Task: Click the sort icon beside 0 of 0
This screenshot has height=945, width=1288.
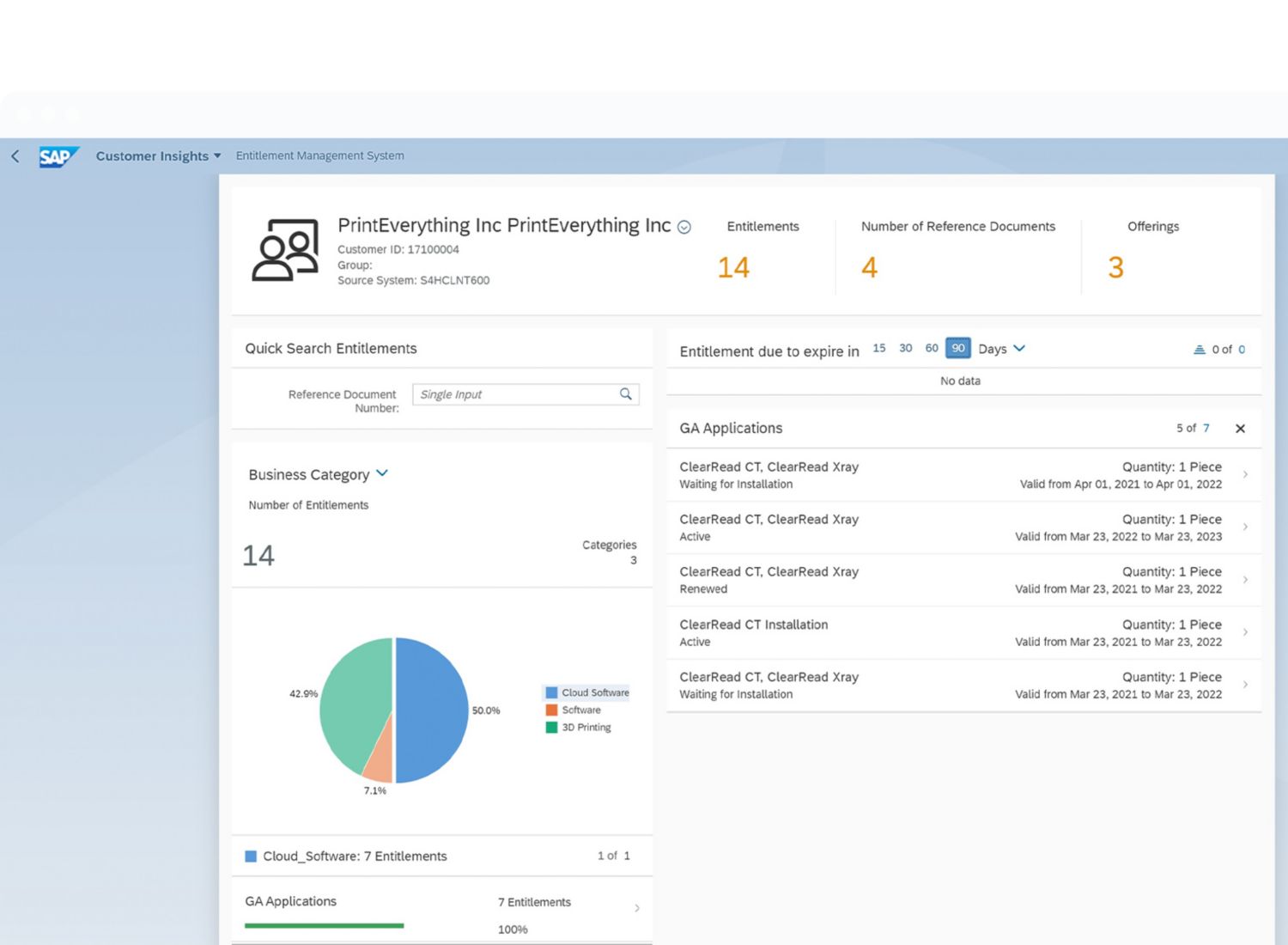Action: [x=1200, y=350]
